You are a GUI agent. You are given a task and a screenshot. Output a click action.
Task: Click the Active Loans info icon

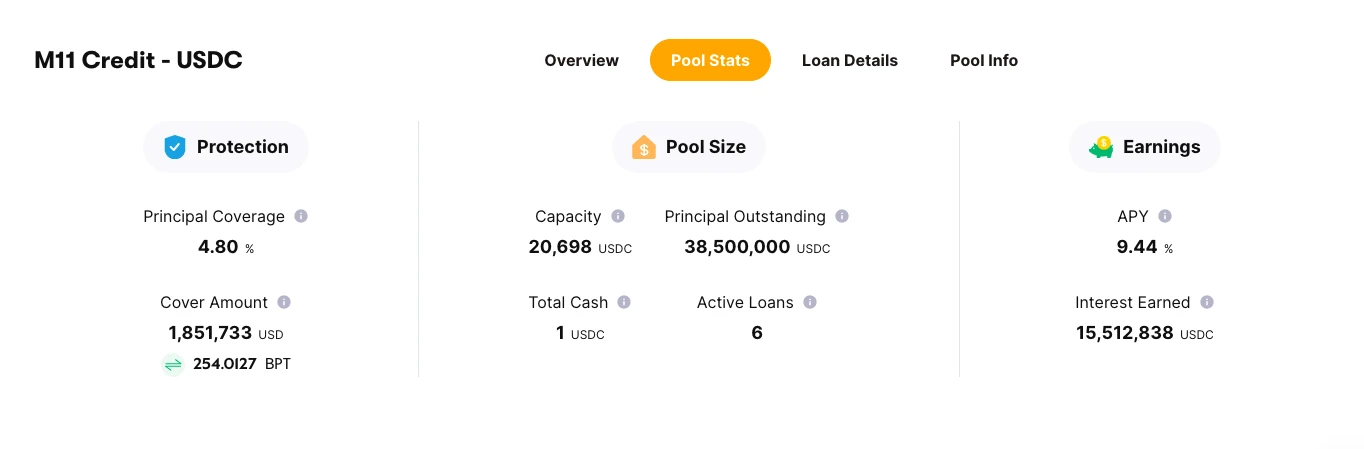(810, 302)
